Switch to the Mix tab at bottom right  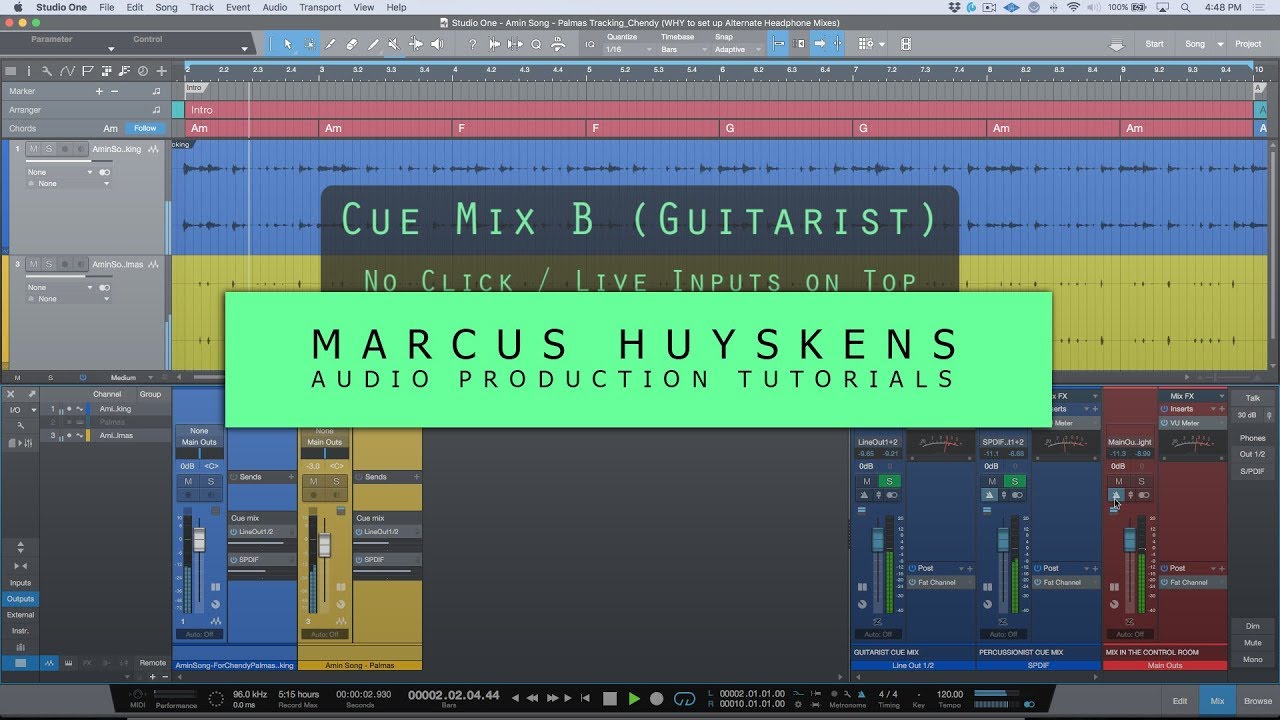pos(1217,701)
